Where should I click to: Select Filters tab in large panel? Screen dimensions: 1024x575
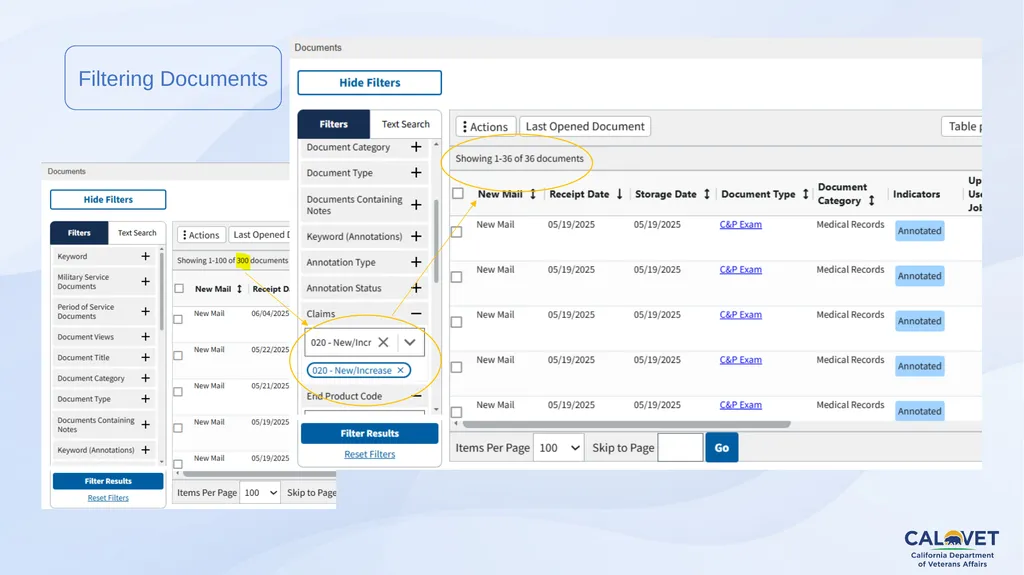[x=334, y=124]
